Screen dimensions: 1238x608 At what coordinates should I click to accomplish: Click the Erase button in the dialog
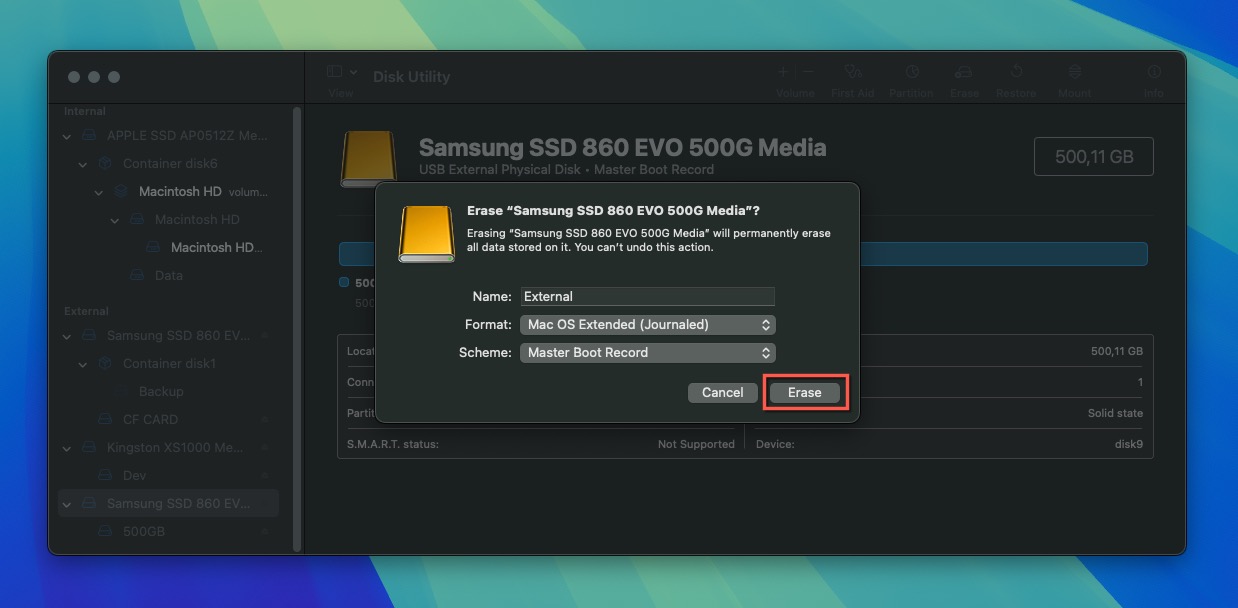pos(804,392)
